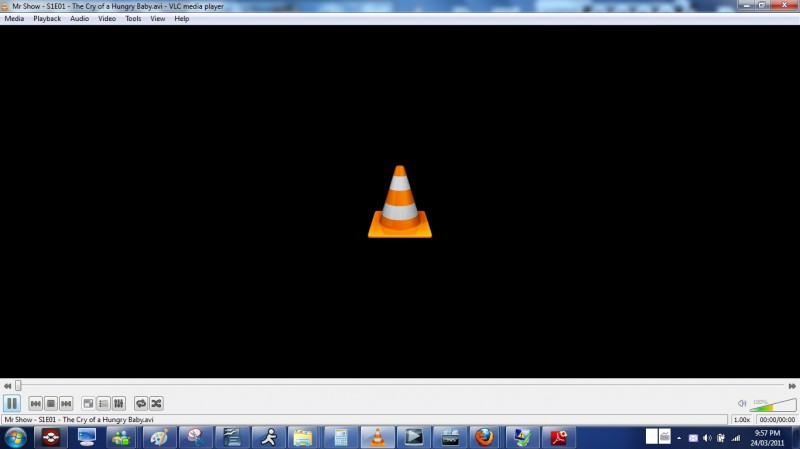The height and width of the screenshot is (449, 800).
Task: Open the OpenOffice document taskbar icon
Action: point(232,438)
